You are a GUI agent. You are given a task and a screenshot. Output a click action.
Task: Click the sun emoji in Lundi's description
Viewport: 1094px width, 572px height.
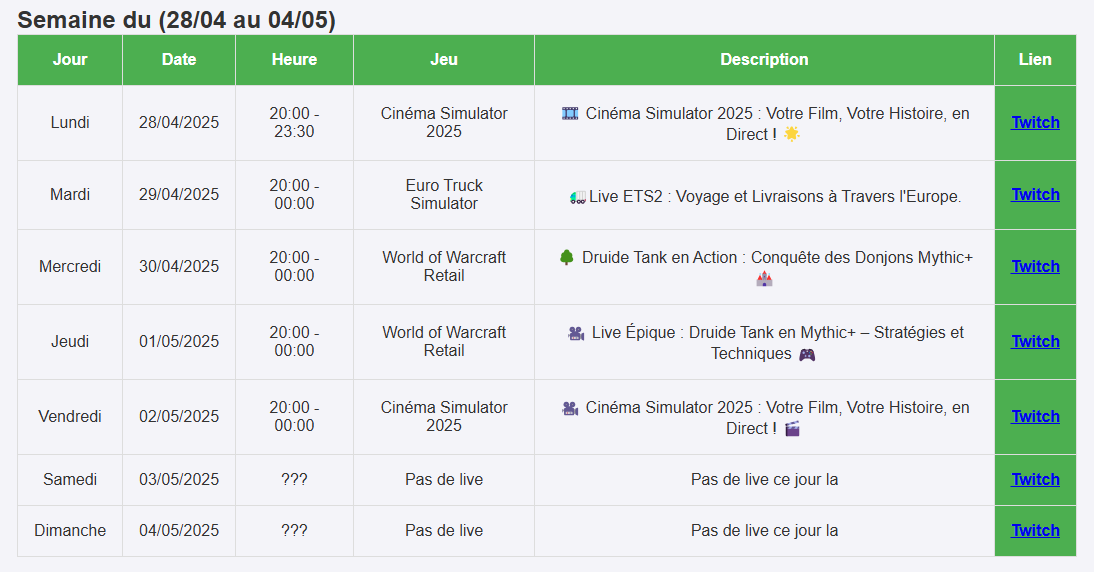[x=792, y=134]
